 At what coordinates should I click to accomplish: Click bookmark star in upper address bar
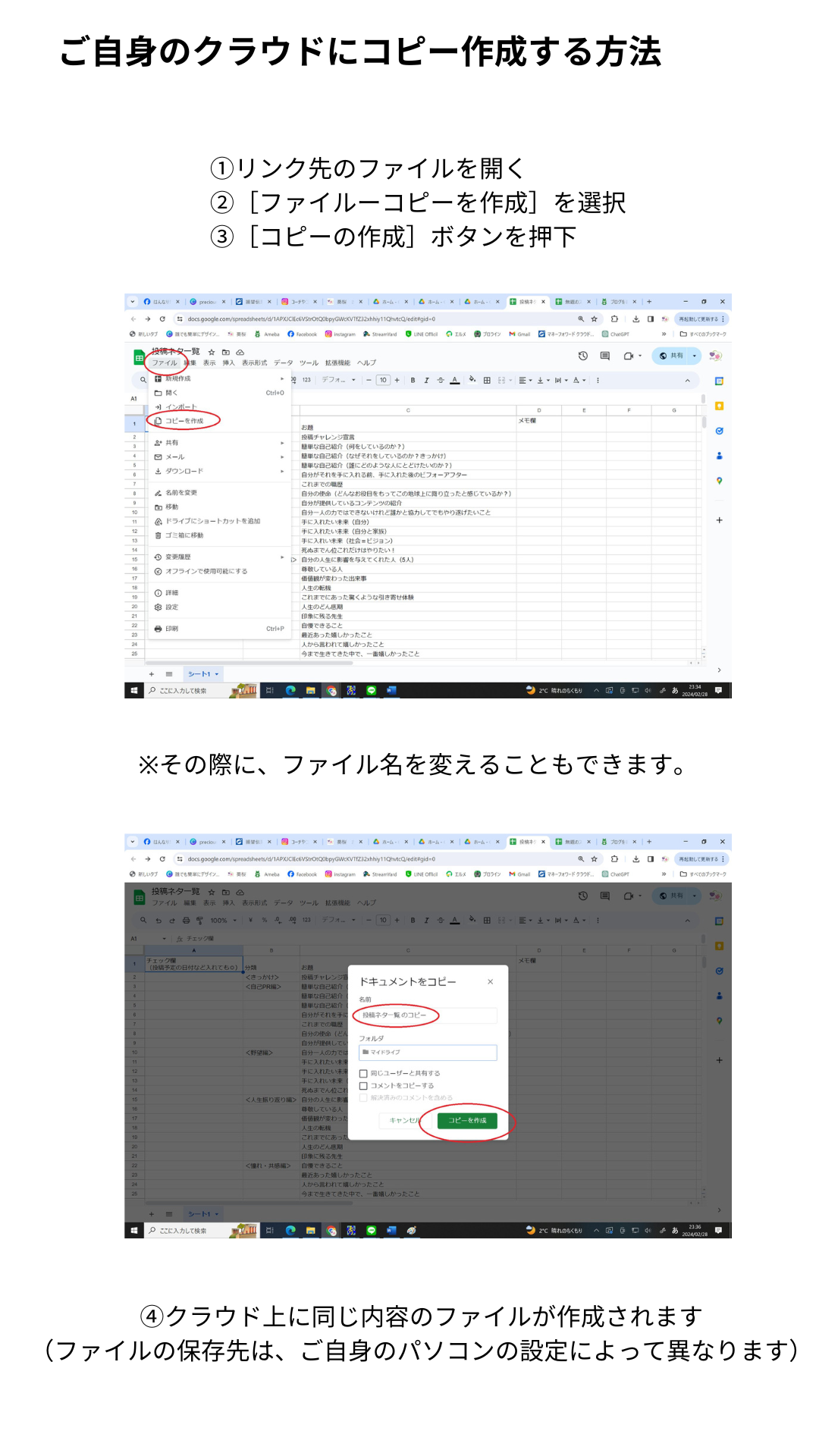[595, 319]
